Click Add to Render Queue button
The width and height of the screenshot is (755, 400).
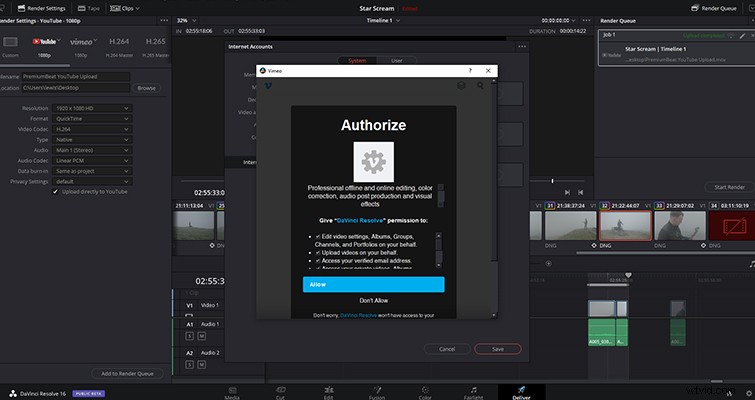[x=127, y=374]
